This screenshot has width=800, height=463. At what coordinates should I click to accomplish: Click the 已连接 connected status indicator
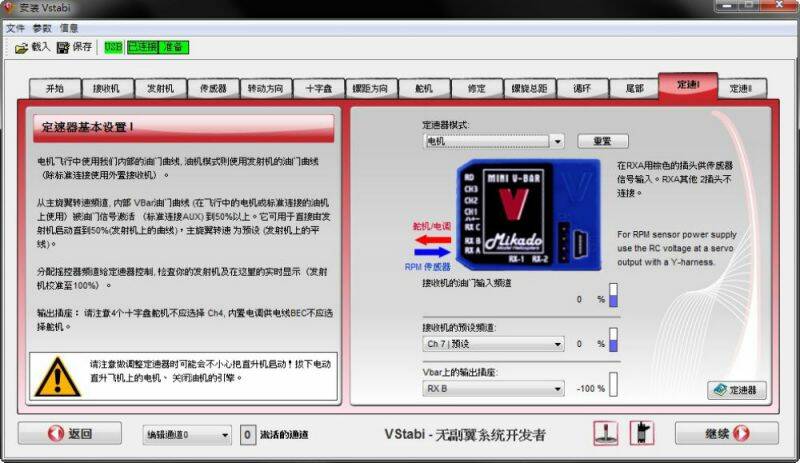click(143, 47)
